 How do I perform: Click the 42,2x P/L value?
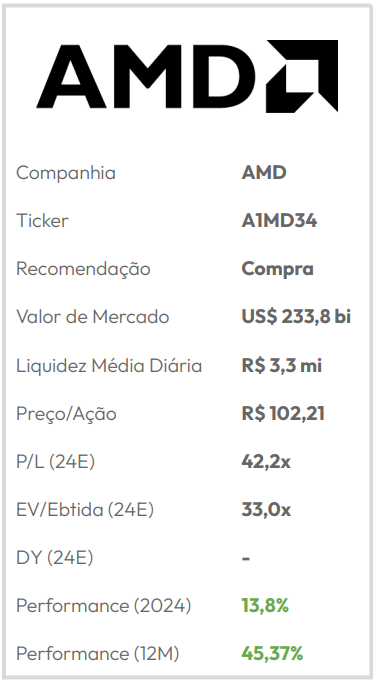click(x=266, y=462)
